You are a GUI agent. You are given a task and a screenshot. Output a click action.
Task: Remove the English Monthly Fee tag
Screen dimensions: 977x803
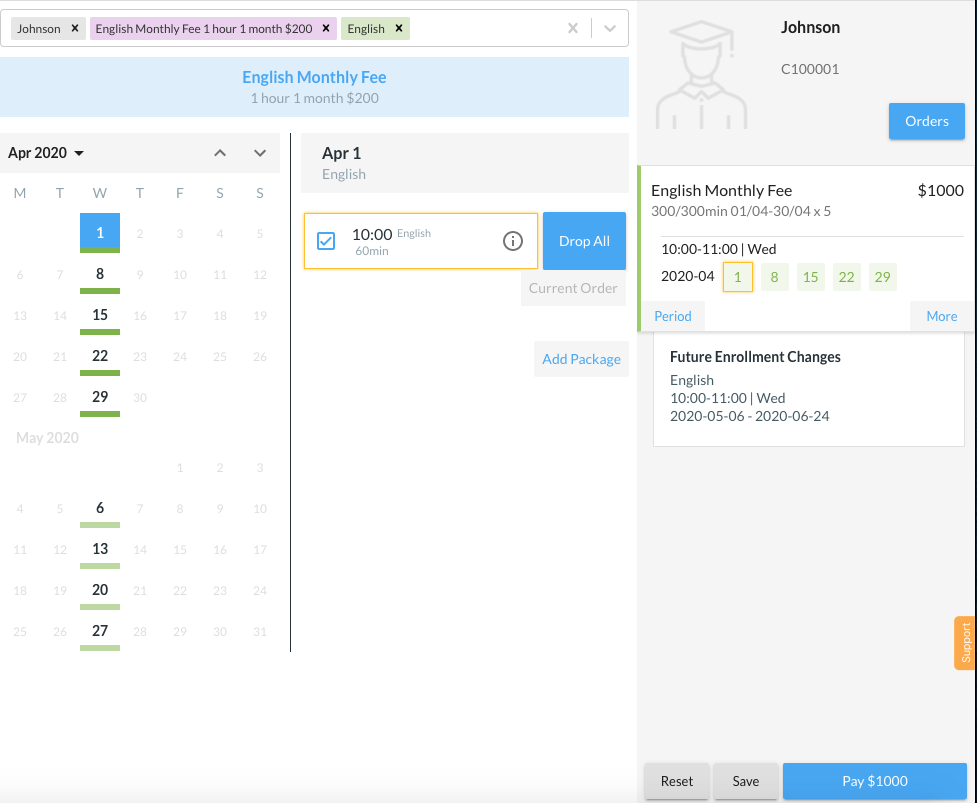pos(326,29)
